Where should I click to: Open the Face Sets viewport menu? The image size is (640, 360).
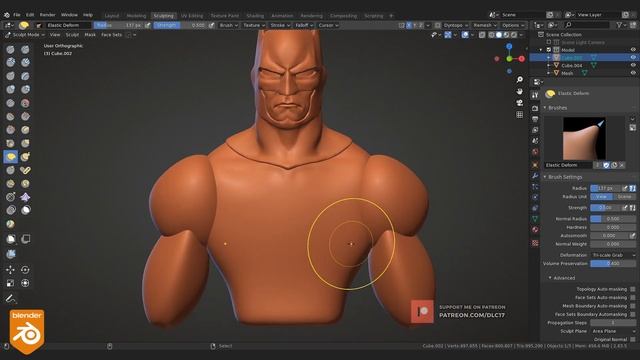pos(111,35)
